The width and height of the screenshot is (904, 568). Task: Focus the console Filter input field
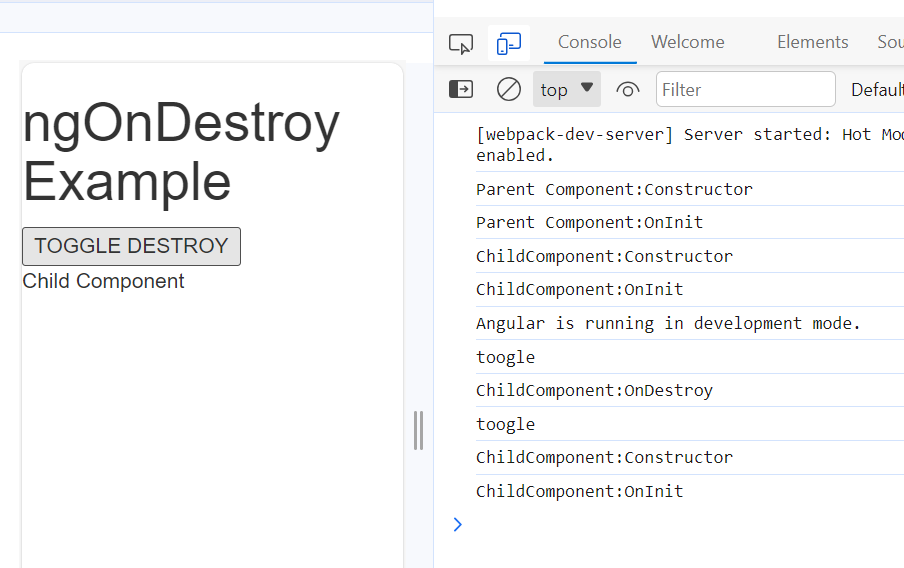[x=745, y=89]
